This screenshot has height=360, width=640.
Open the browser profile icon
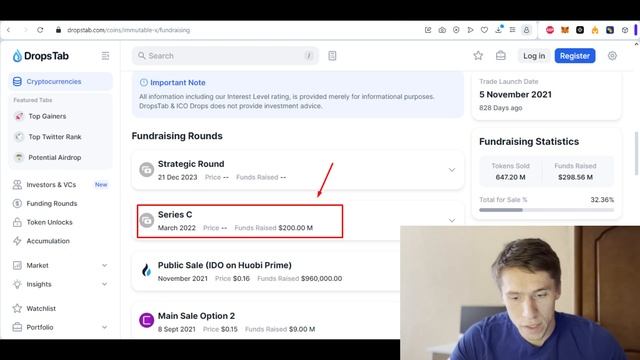pyautogui.click(x=527, y=30)
